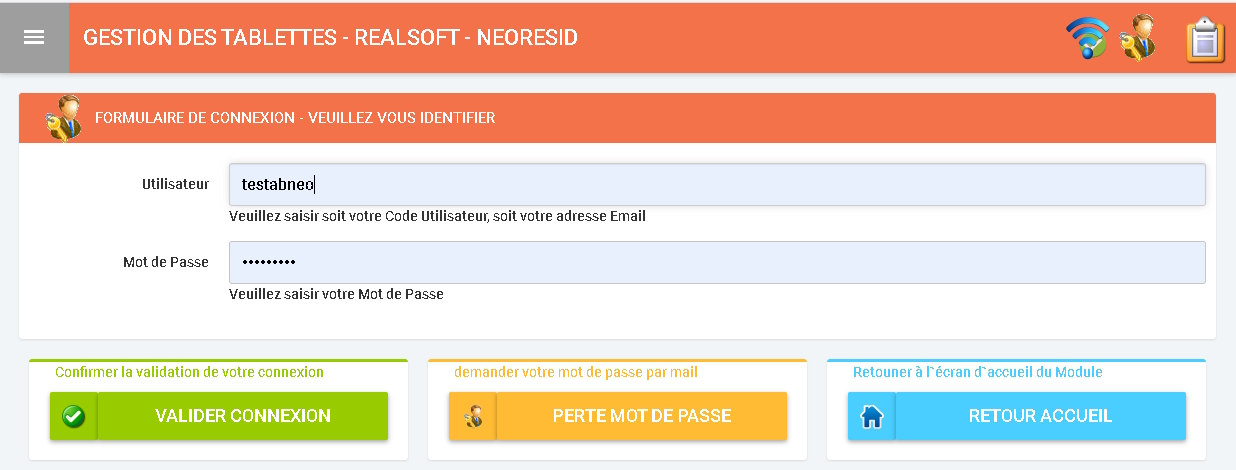The height and width of the screenshot is (470, 1236).
Task: Click the key icon on Perte Mot de Passe
Action: pyautogui.click(x=473, y=416)
